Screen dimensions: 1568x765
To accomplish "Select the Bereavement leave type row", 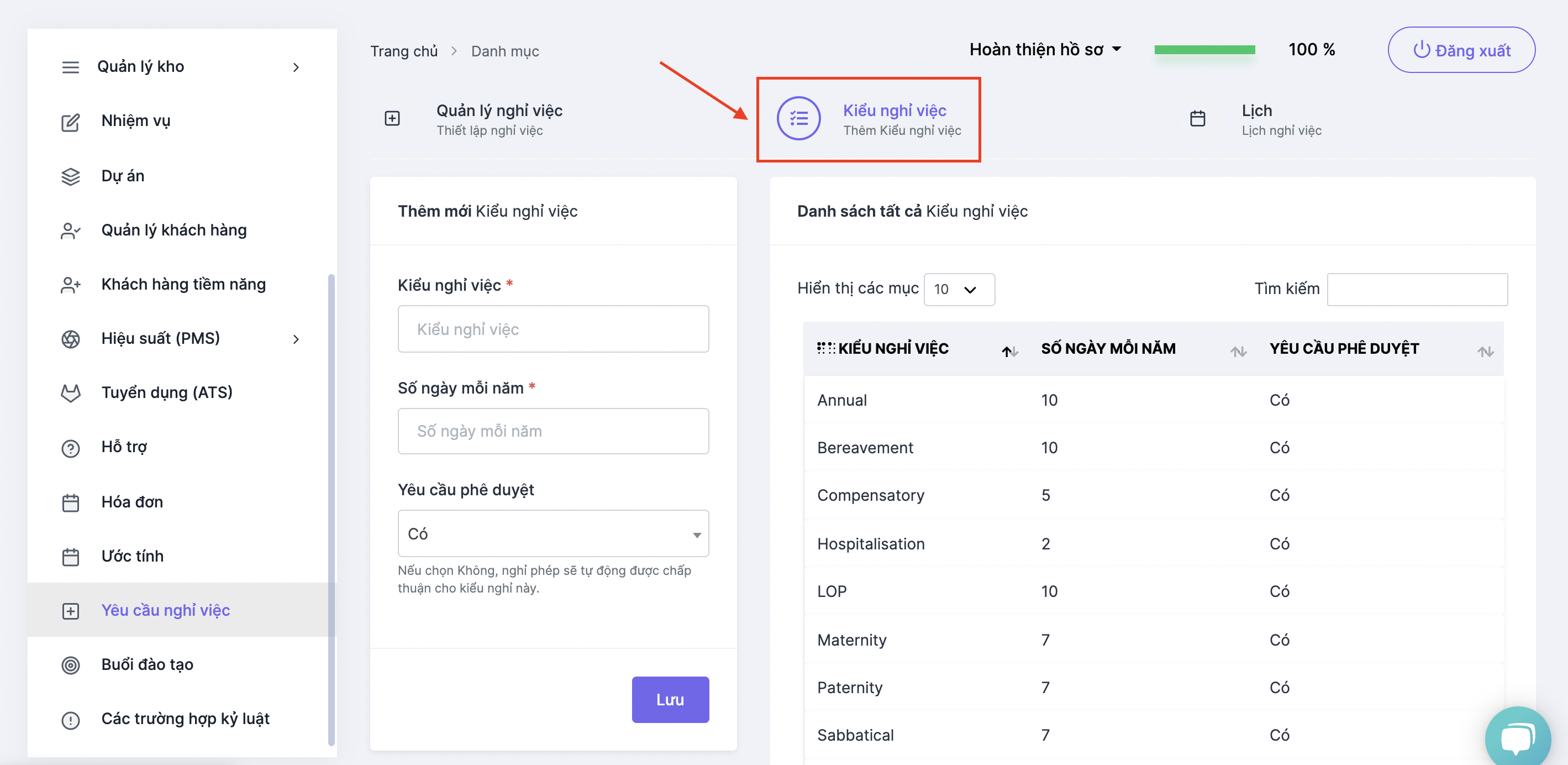I will 1154,448.
